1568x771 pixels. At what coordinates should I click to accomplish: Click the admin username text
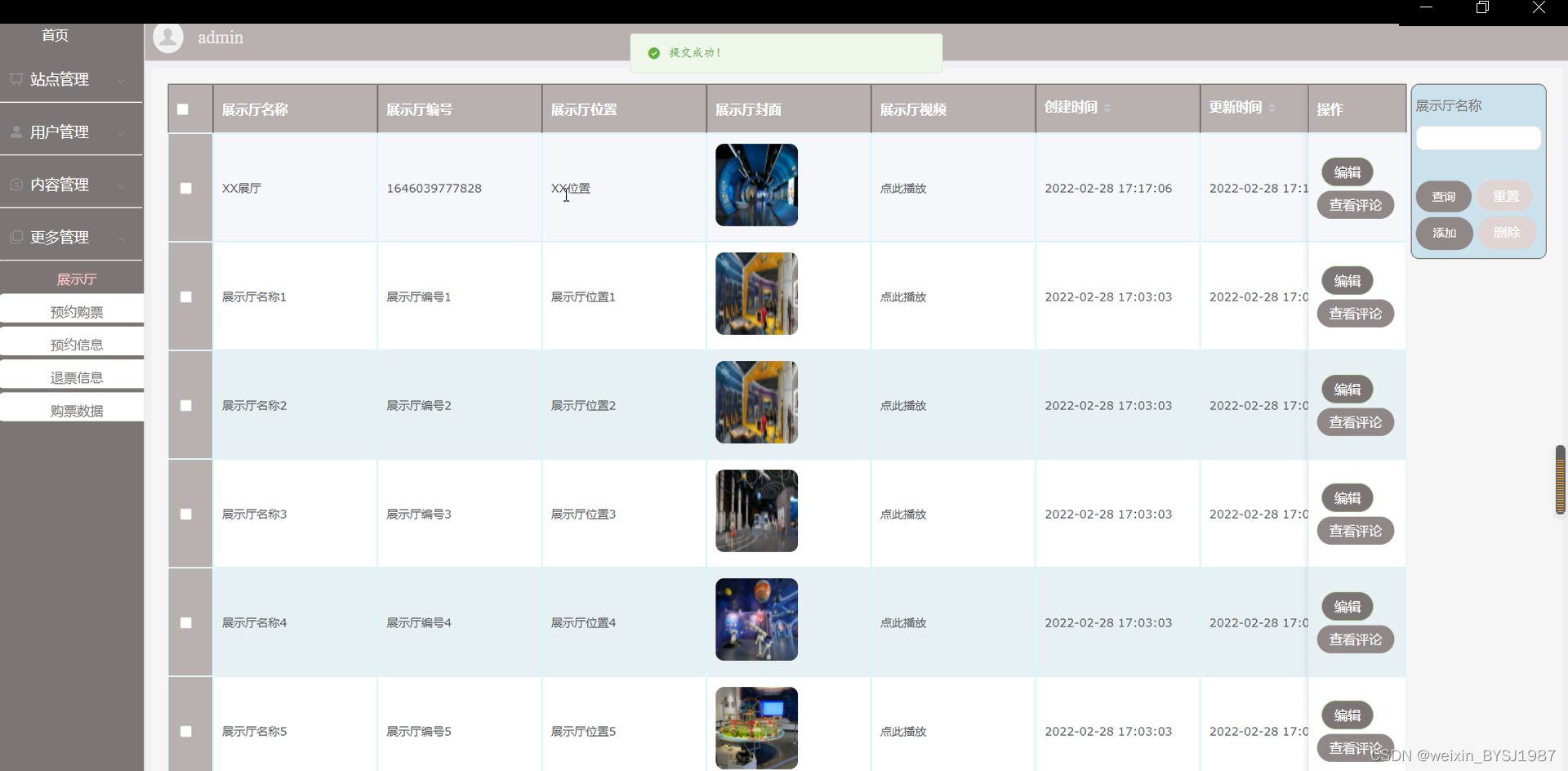pyautogui.click(x=220, y=38)
